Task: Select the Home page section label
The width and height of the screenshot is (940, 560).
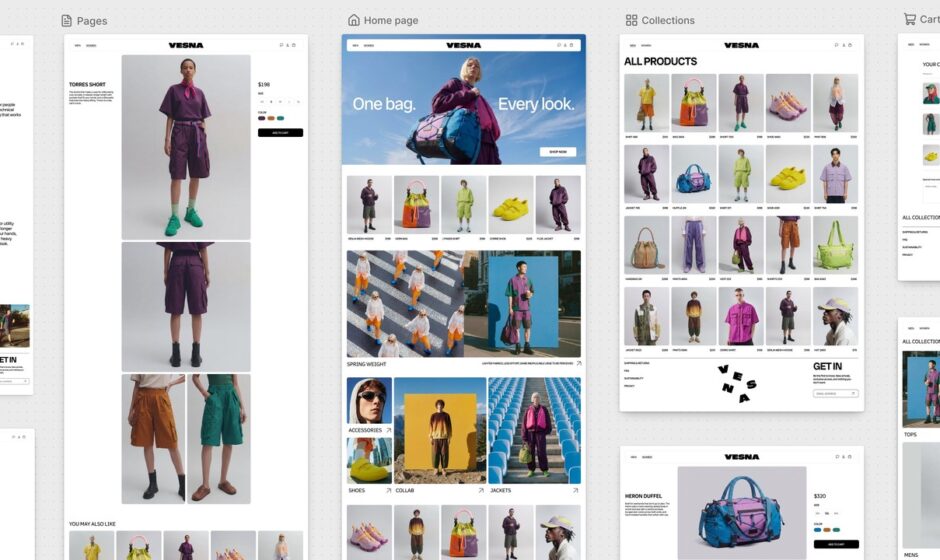Action: click(391, 20)
